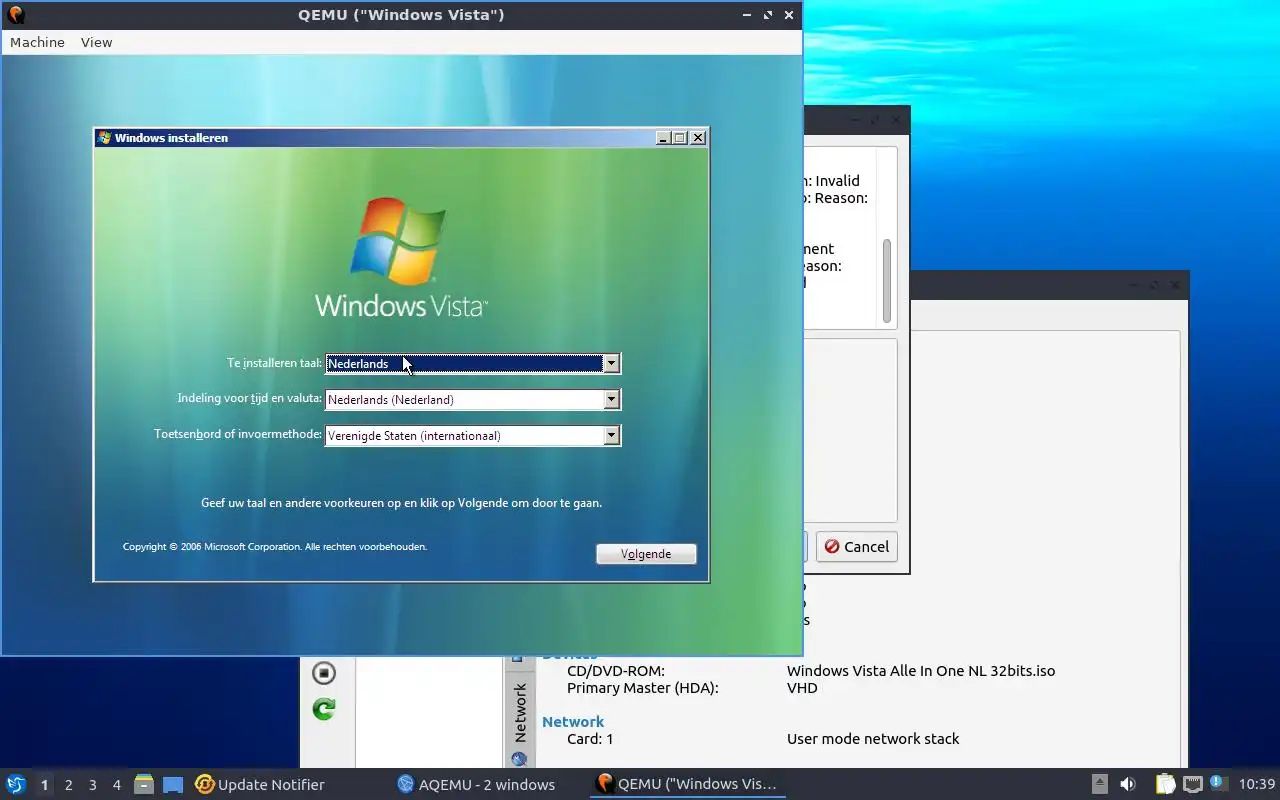Click the Windows flag icon in installer title bar

point(104,138)
